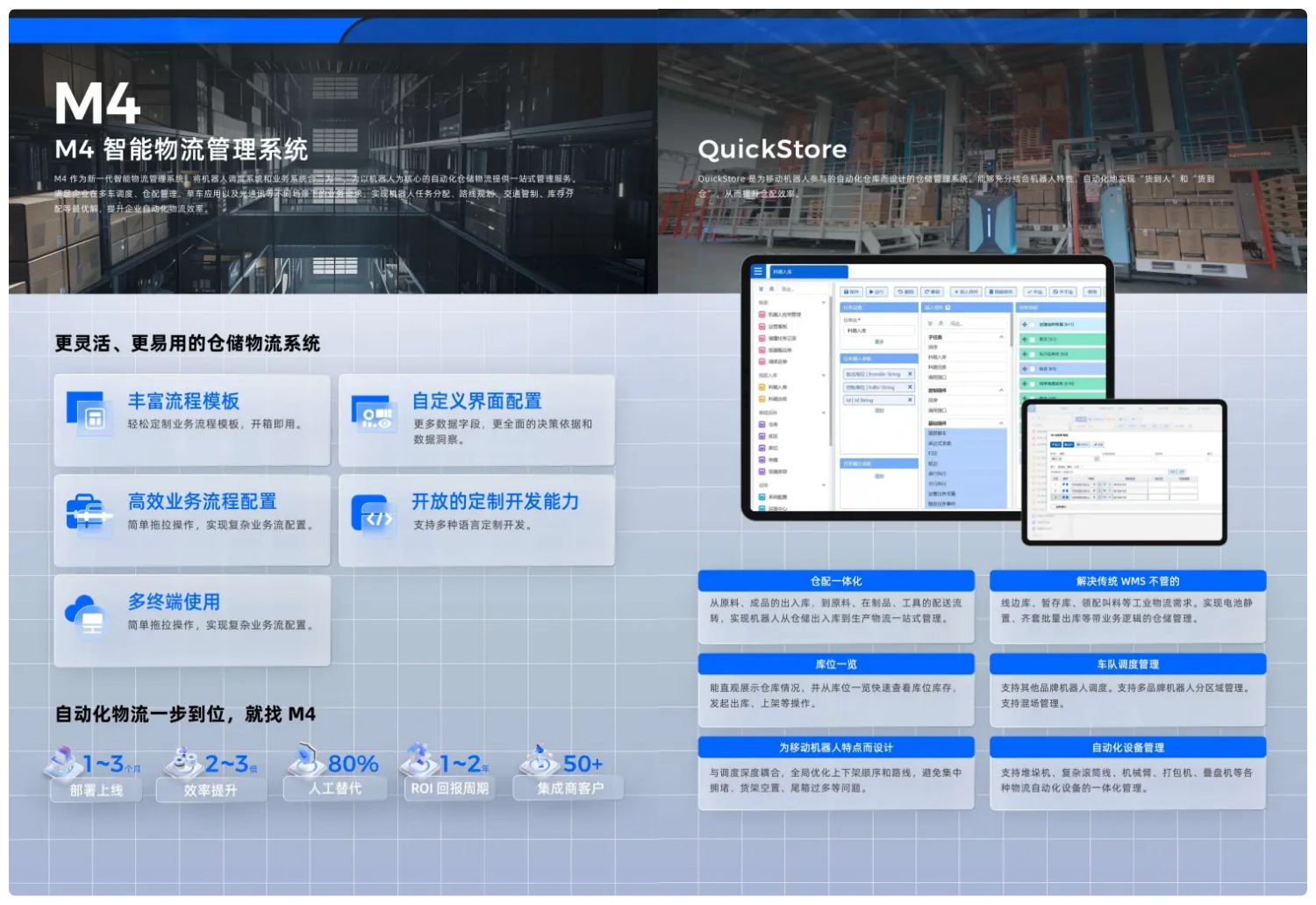Image resolution: width=1316 pixels, height=905 pixels.
Task: Select the text 支持多种语言定制开发。
Action: [x=473, y=525]
